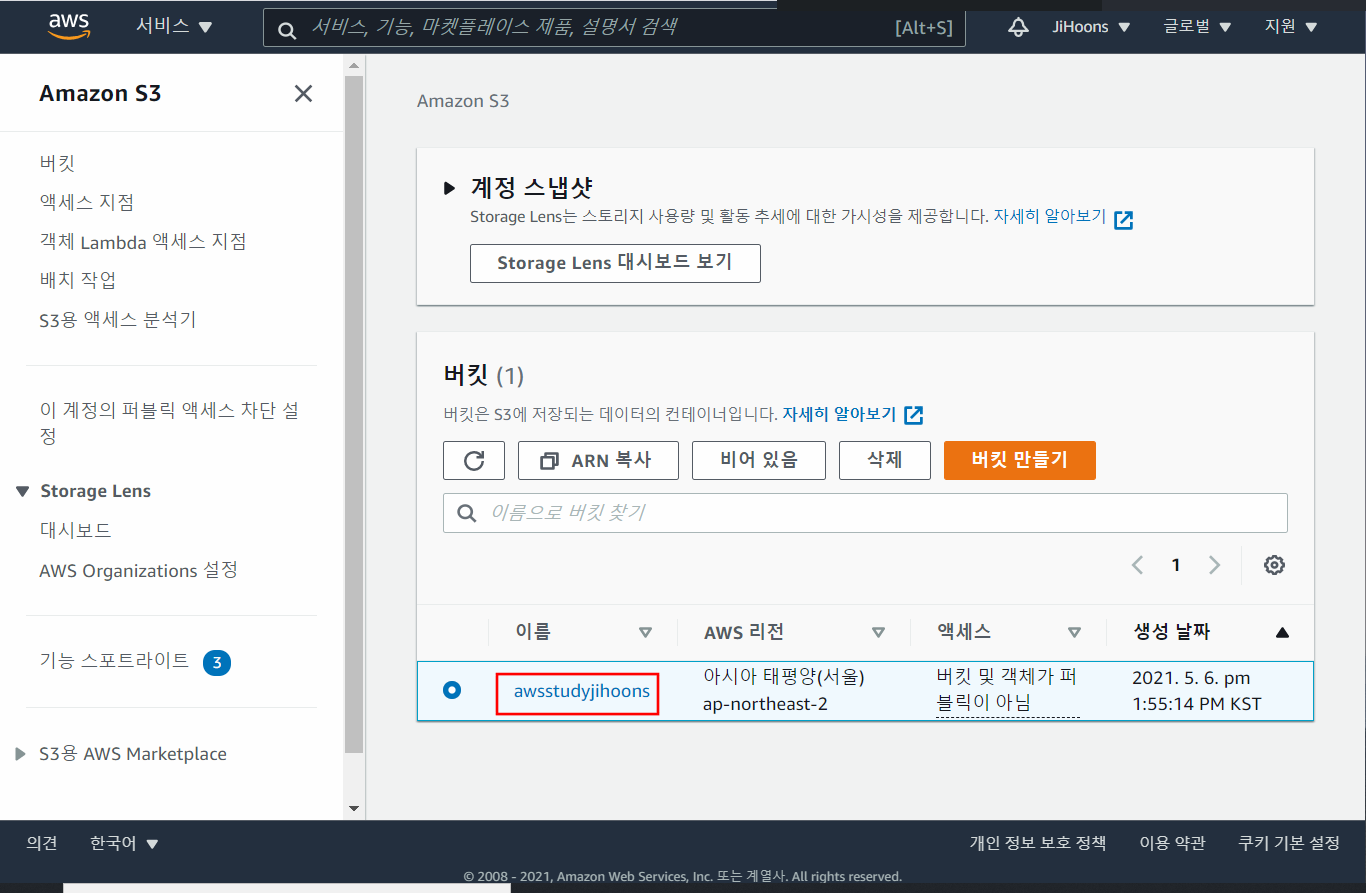Click the blue badge 3 on 기능 스포트라이트
The image size is (1366, 893).
tap(217, 662)
